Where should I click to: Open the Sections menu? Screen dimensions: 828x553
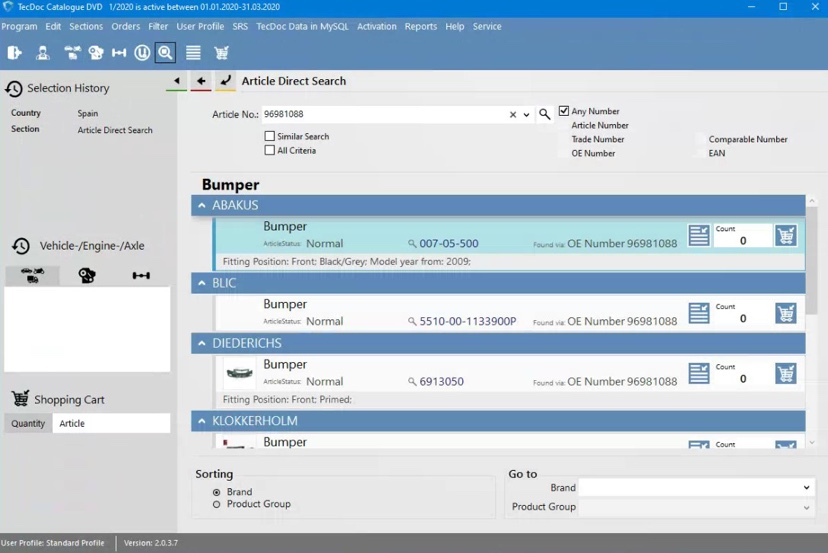pyautogui.click(x=86, y=26)
